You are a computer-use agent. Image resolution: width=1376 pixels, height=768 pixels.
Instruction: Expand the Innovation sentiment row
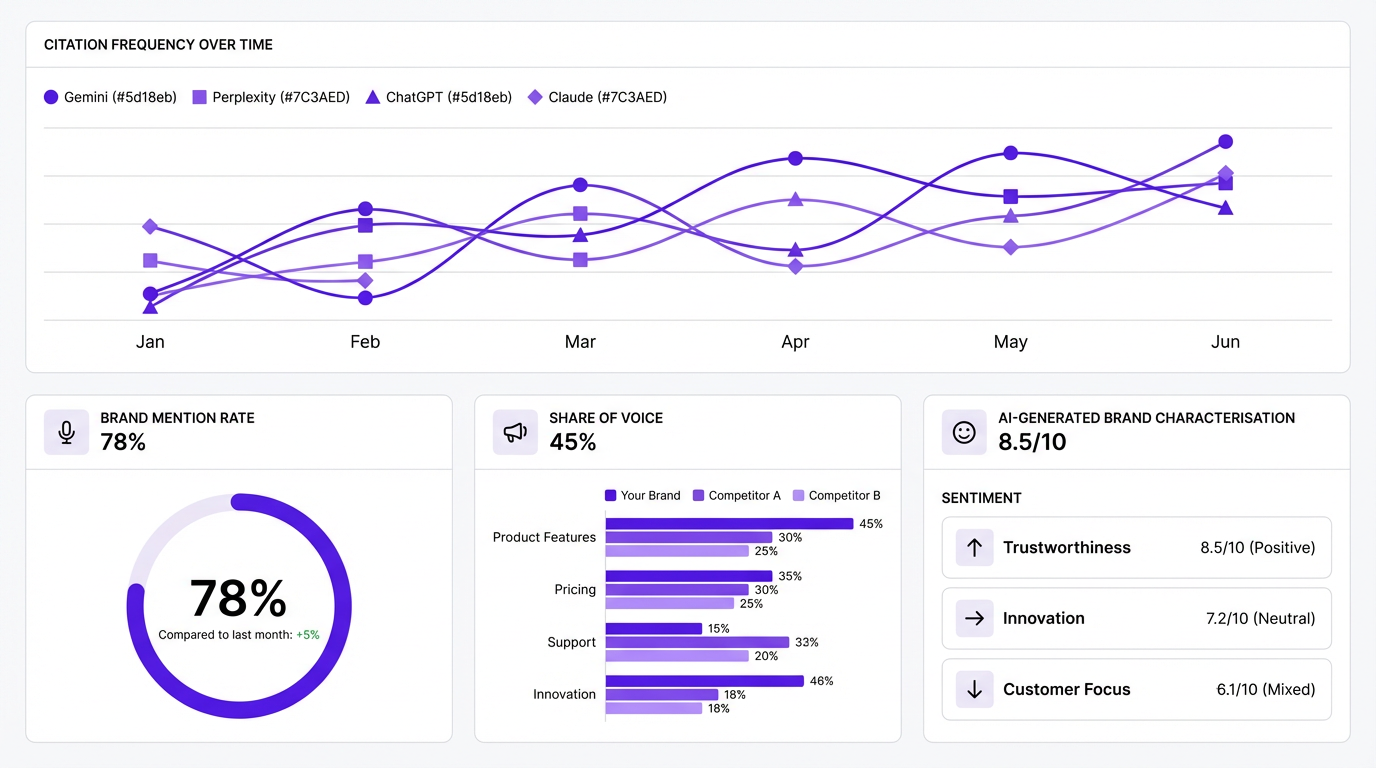[x=1136, y=618]
